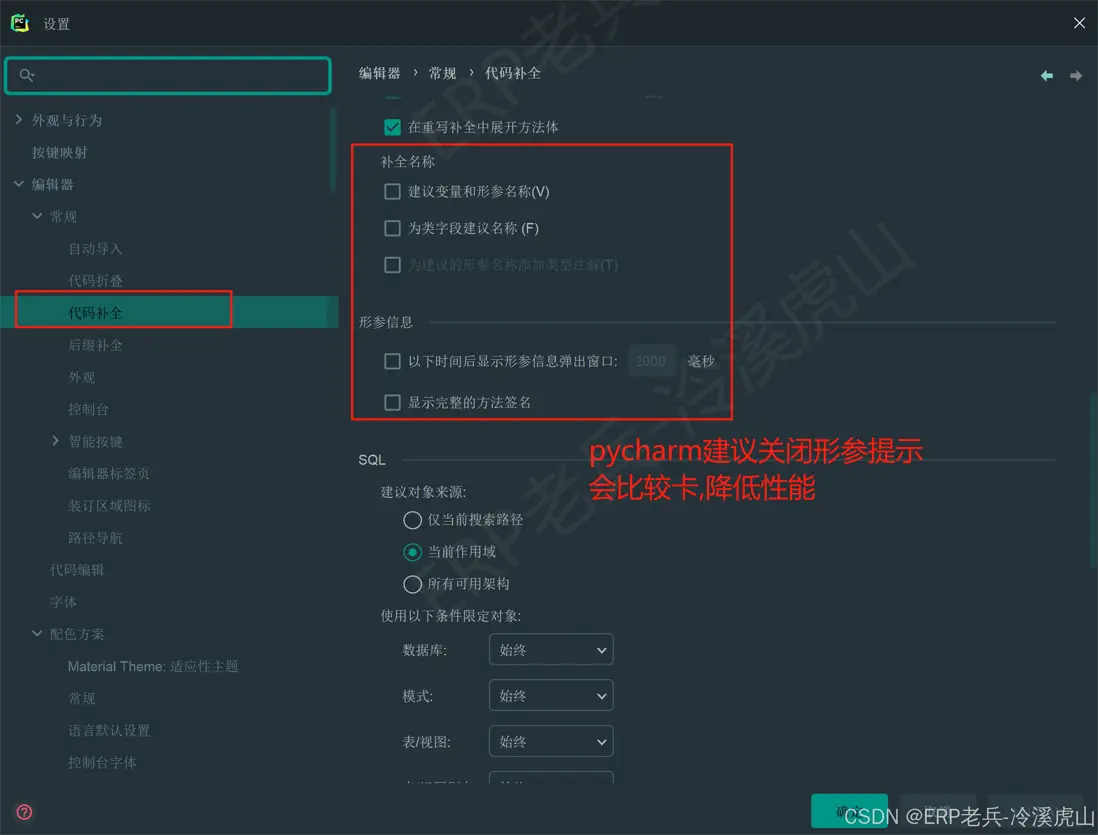Screen dimensions: 1098x835
Task: Open the 表/视图 dropdown
Action: (x=550, y=741)
